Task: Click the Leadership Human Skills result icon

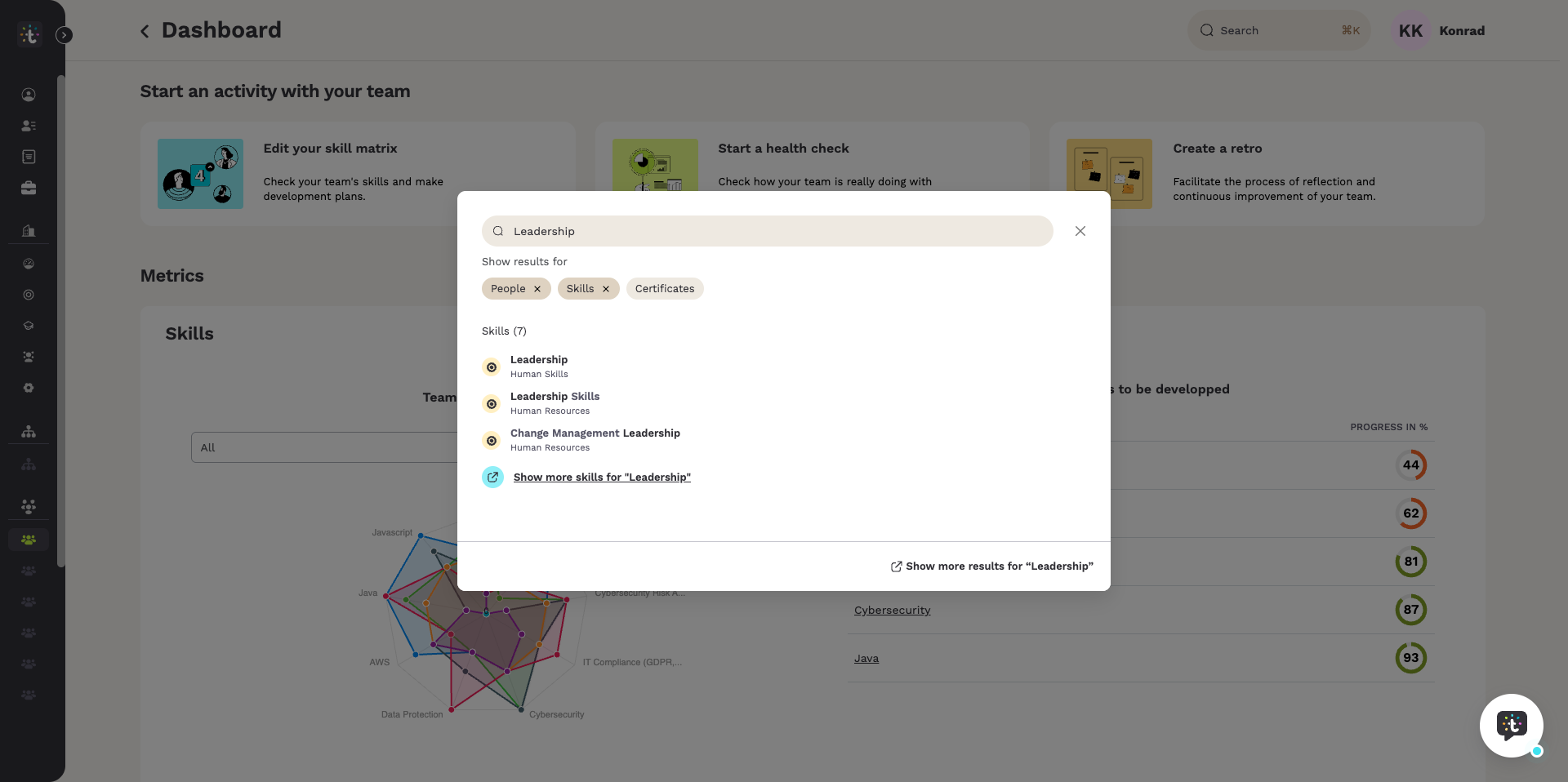Action: (492, 367)
